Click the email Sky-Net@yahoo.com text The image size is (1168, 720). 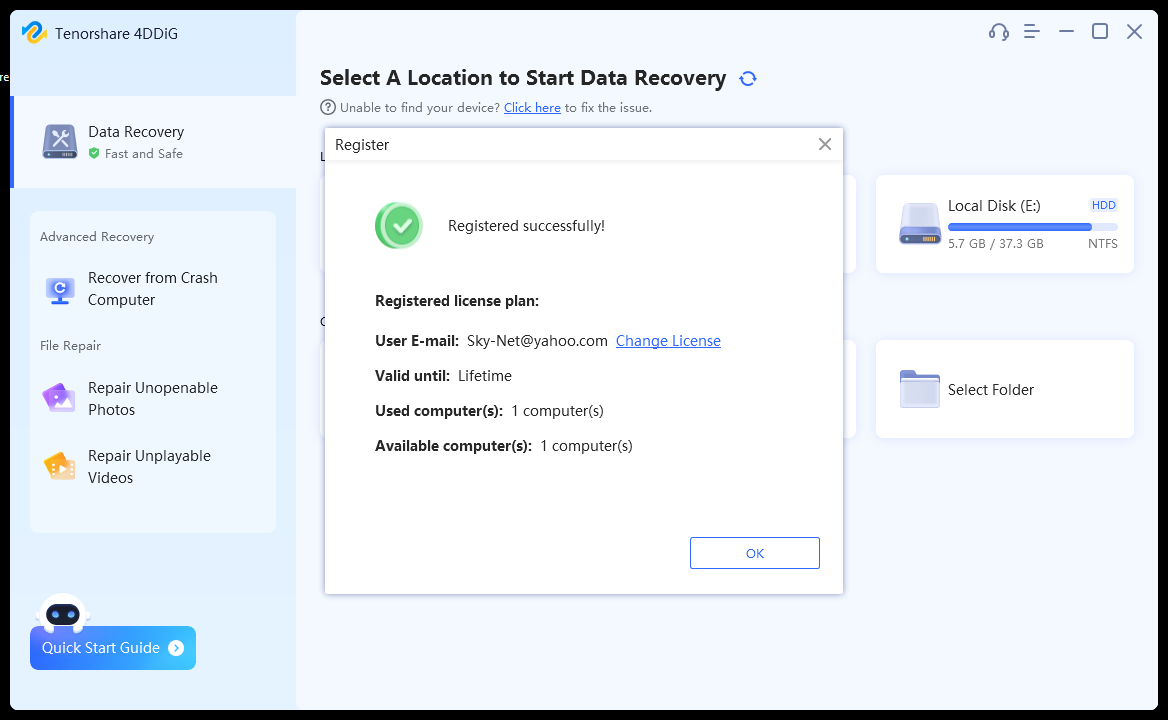537,341
